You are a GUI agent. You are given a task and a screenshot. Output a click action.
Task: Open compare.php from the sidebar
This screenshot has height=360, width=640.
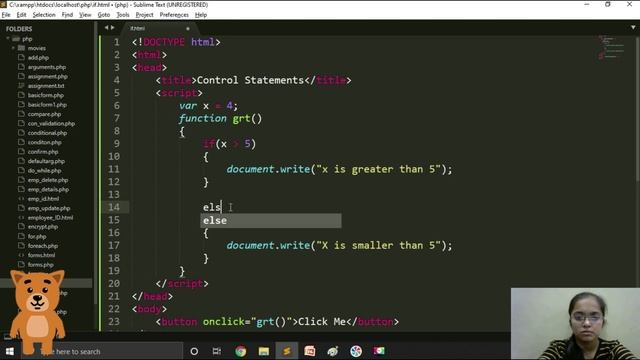click(x=44, y=114)
